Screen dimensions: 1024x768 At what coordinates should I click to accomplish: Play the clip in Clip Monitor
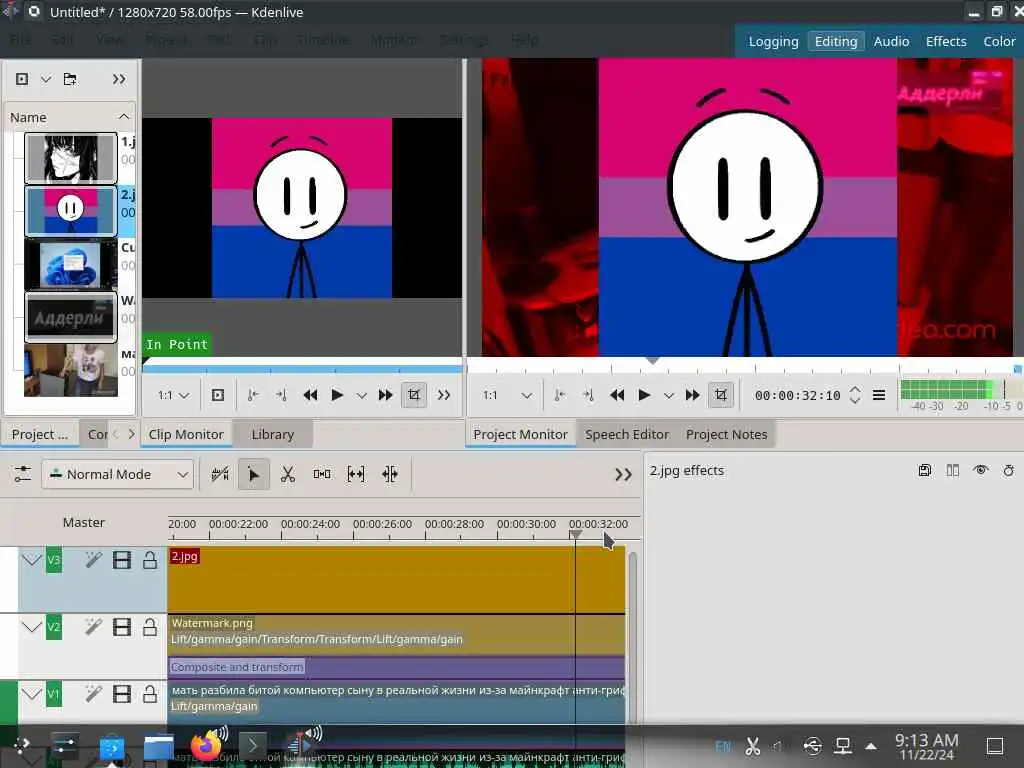click(x=337, y=395)
